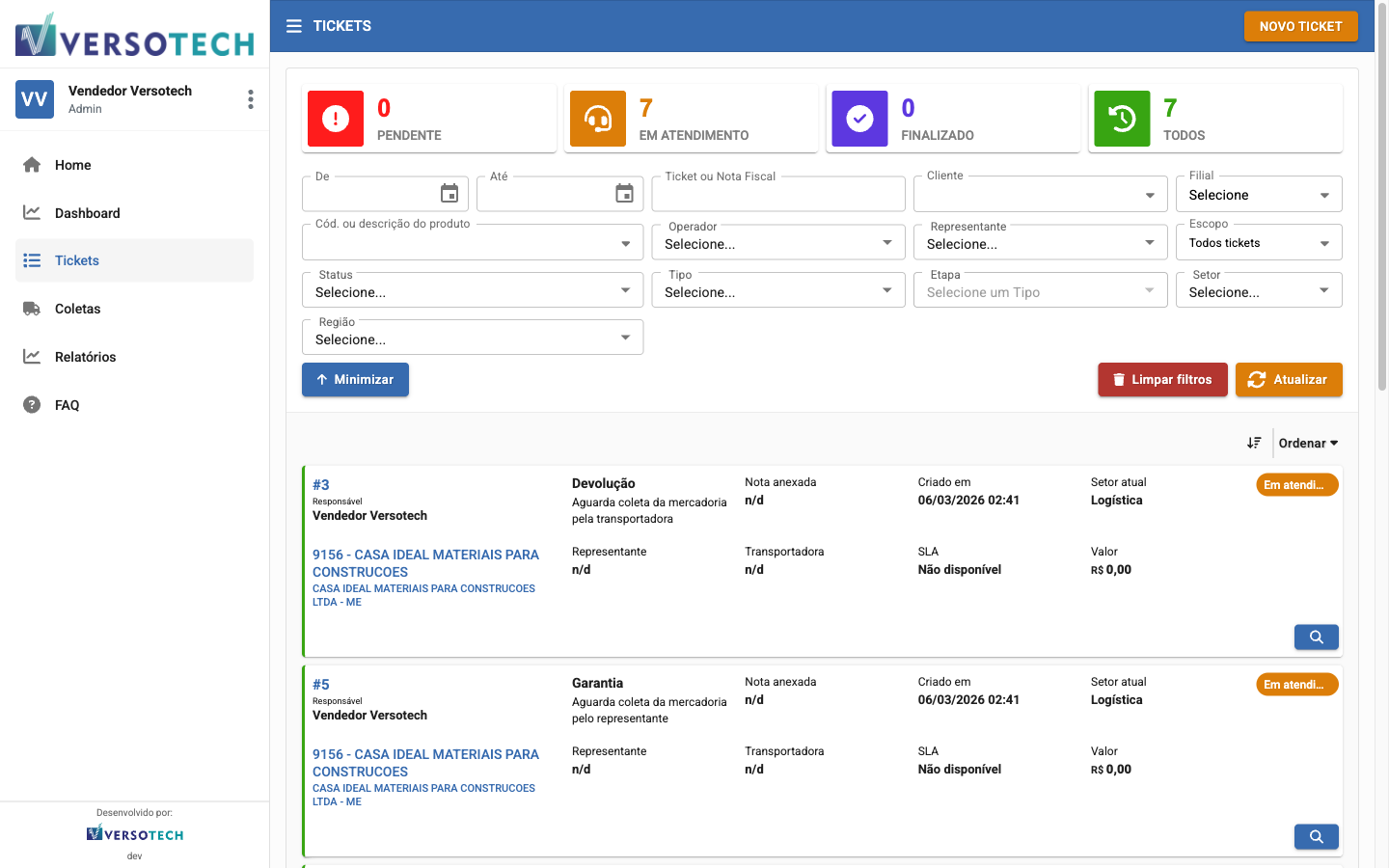Click the green Todos history icon
The width and height of the screenshot is (1389, 868).
coord(1122,118)
